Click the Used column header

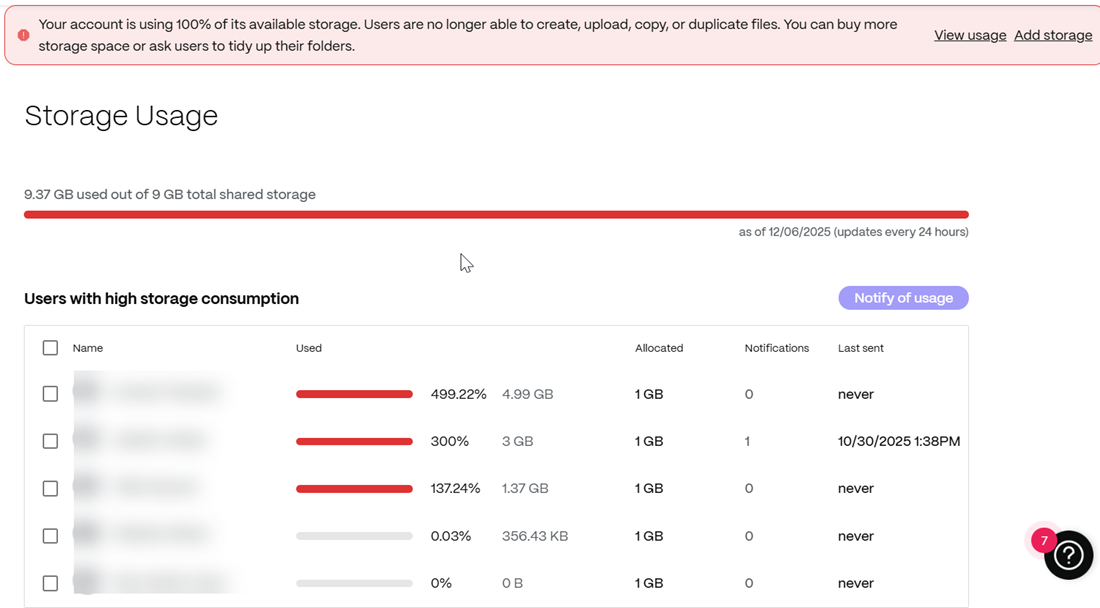309,348
